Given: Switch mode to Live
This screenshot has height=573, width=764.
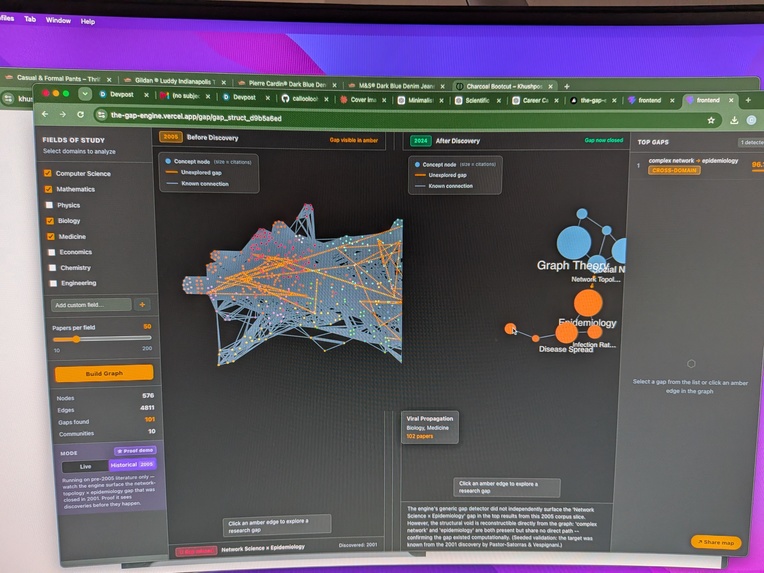Looking at the screenshot, I should (85, 466).
